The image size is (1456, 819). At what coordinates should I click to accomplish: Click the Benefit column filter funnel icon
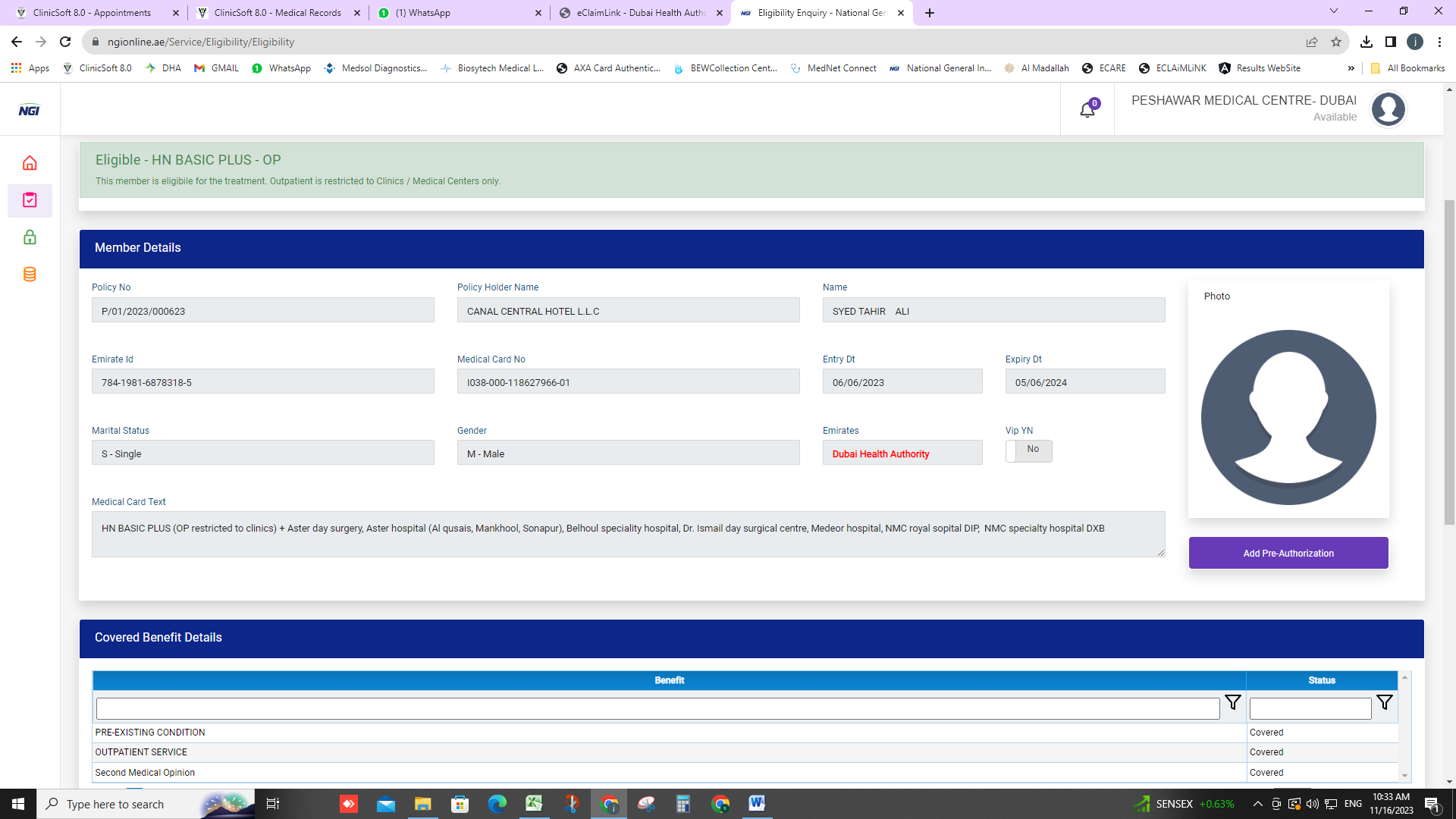(1232, 703)
